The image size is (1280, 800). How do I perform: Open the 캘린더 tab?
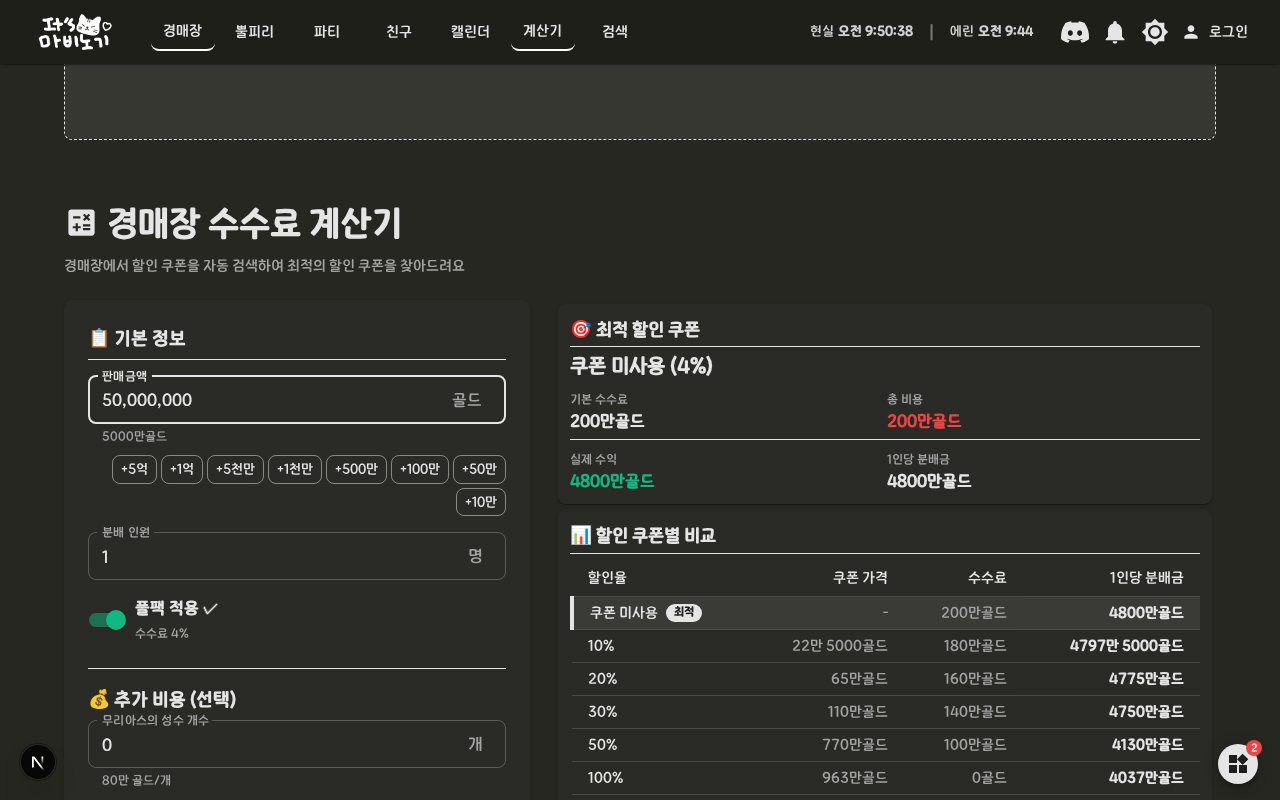(471, 31)
